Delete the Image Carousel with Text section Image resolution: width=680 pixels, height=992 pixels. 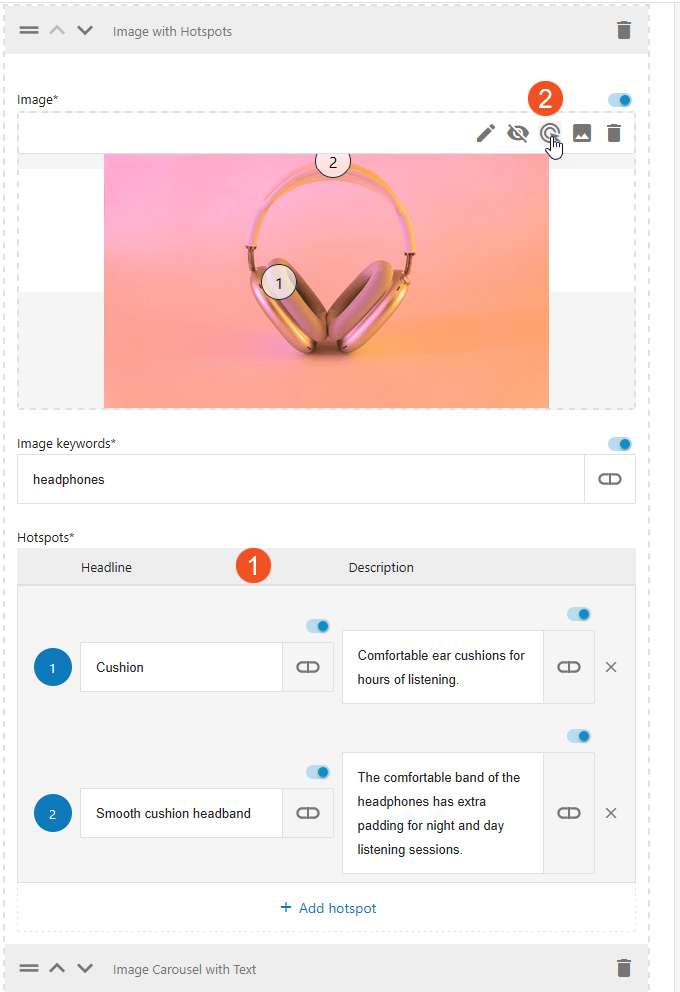click(x=624, y=967)
